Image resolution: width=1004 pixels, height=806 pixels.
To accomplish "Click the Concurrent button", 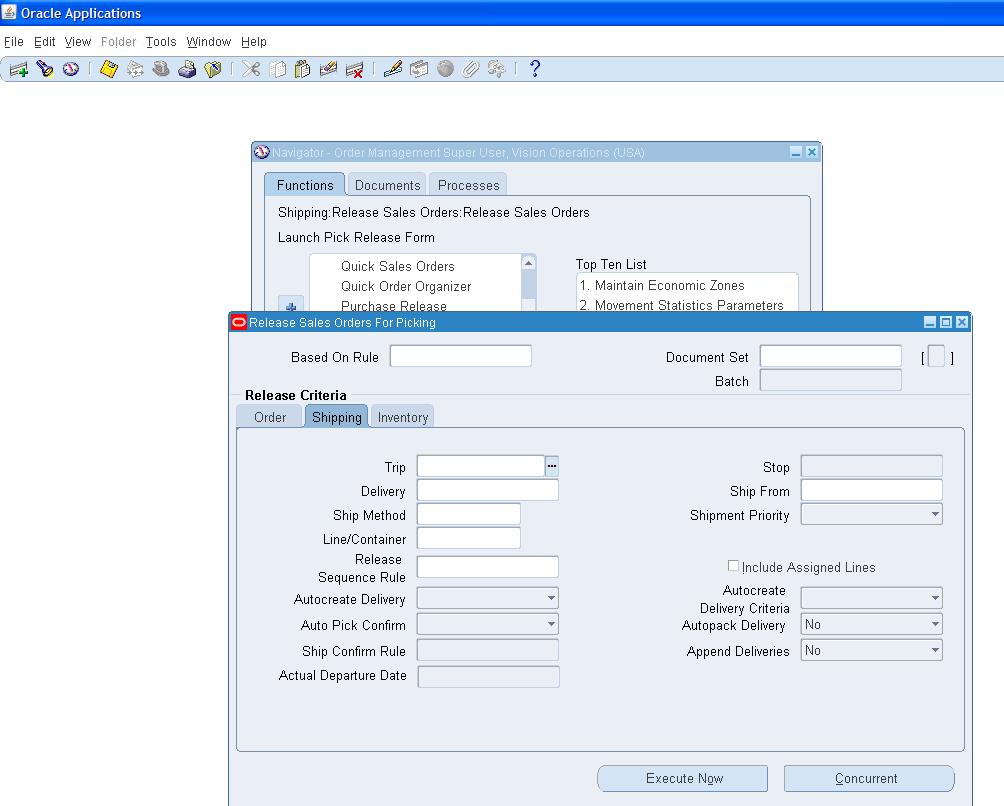I will pos(869,778).
